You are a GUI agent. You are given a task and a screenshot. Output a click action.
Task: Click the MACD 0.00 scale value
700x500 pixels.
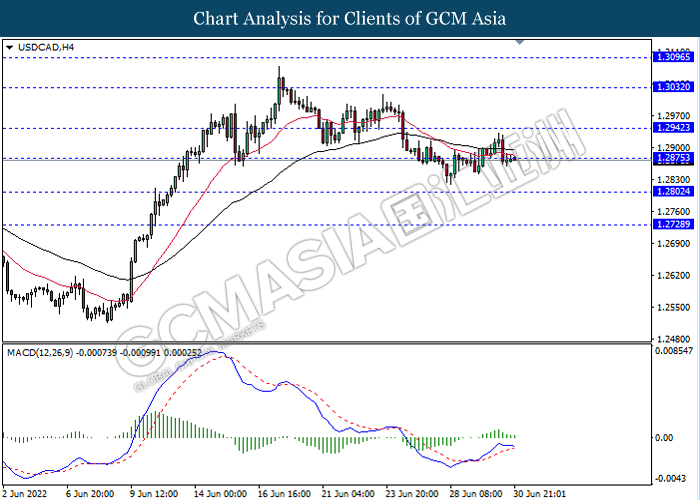click(x=664, y=438)
